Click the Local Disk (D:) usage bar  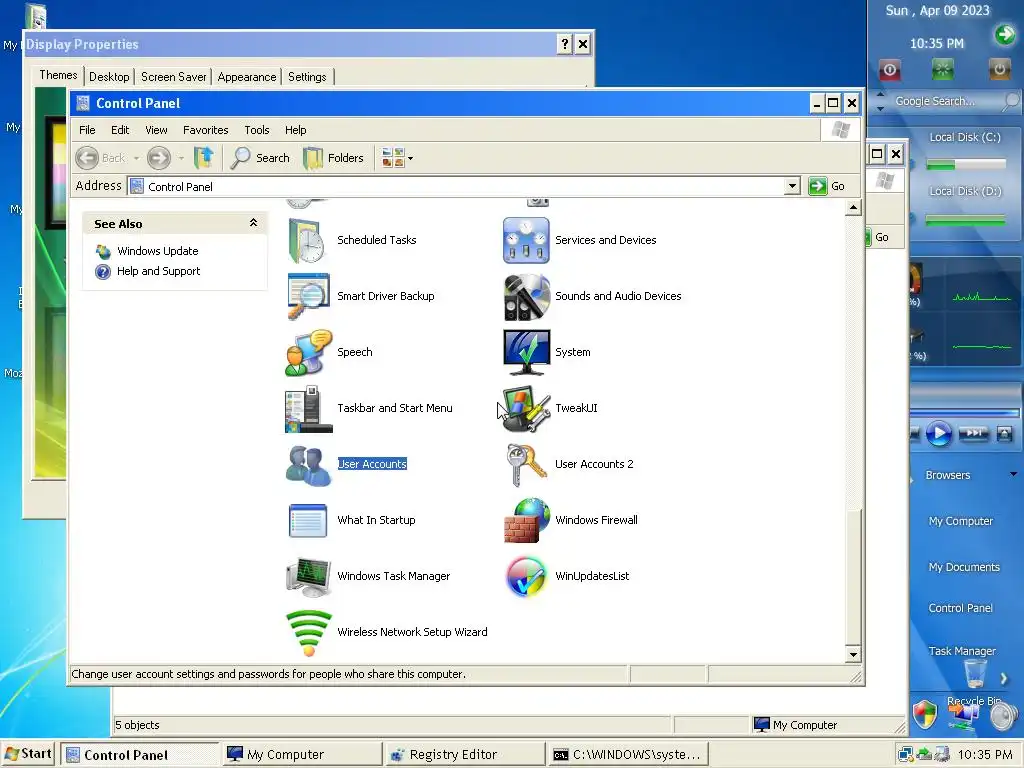(x=965, y=221)
